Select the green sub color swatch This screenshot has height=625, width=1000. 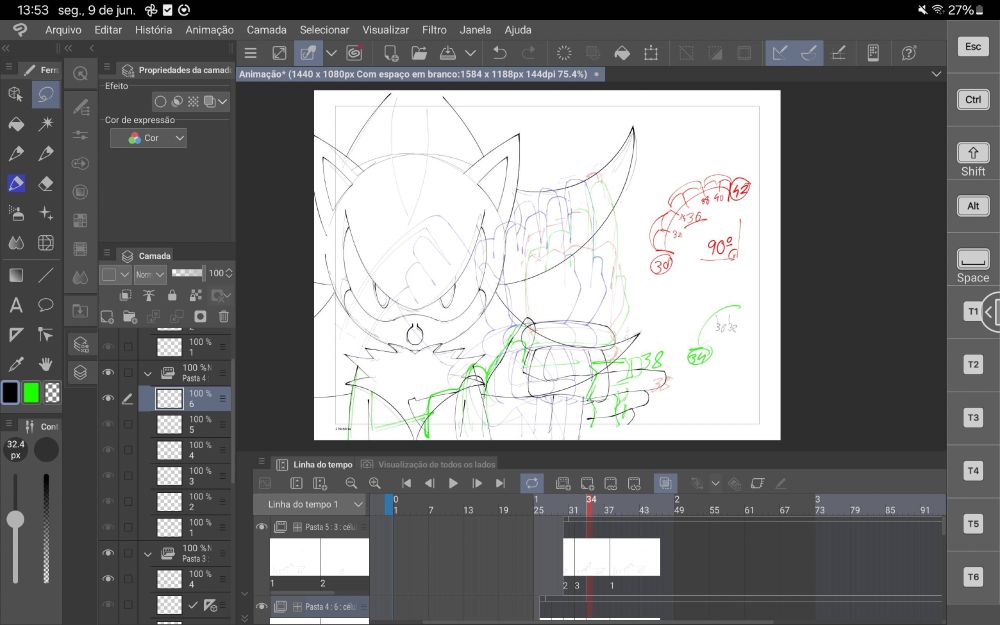tap(31, 393)
